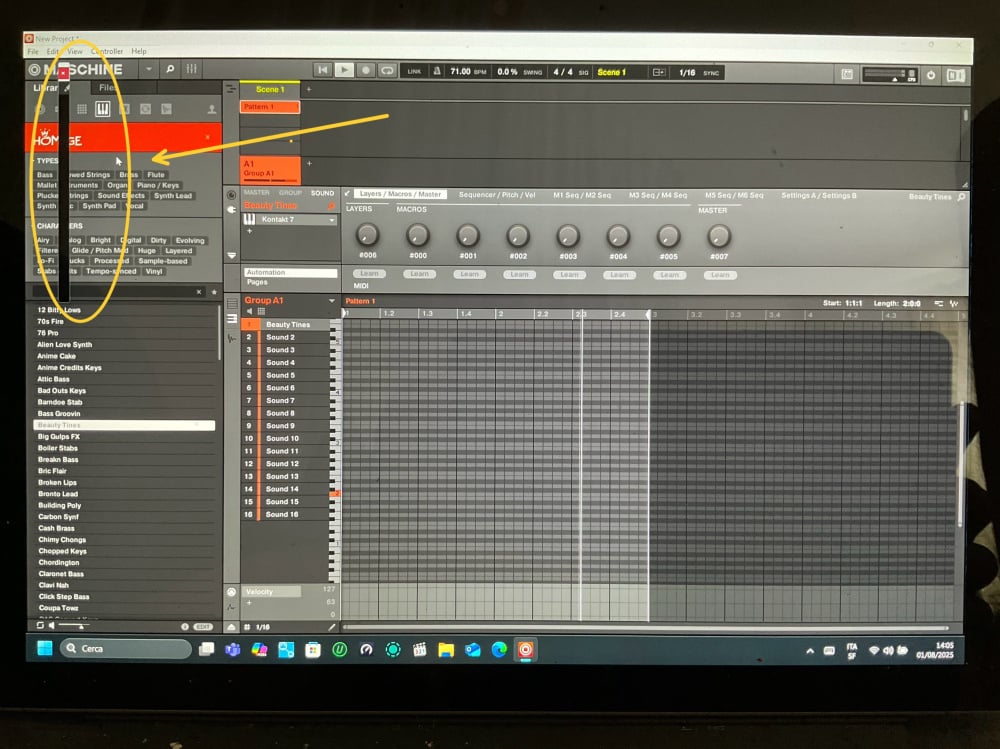Select the Groups grid icon in browser
Image resolution: width=1000 pixels, height=749 pixels.
click(82, 109)
